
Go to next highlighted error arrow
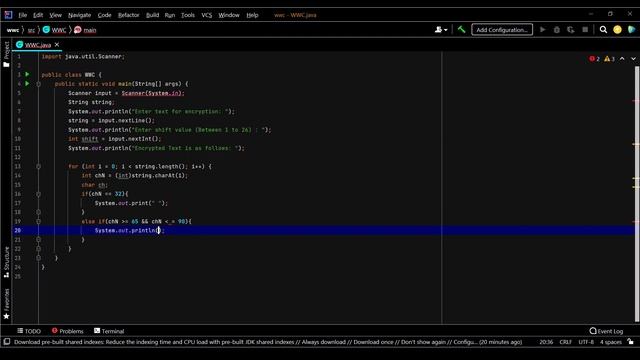point(633,59)
